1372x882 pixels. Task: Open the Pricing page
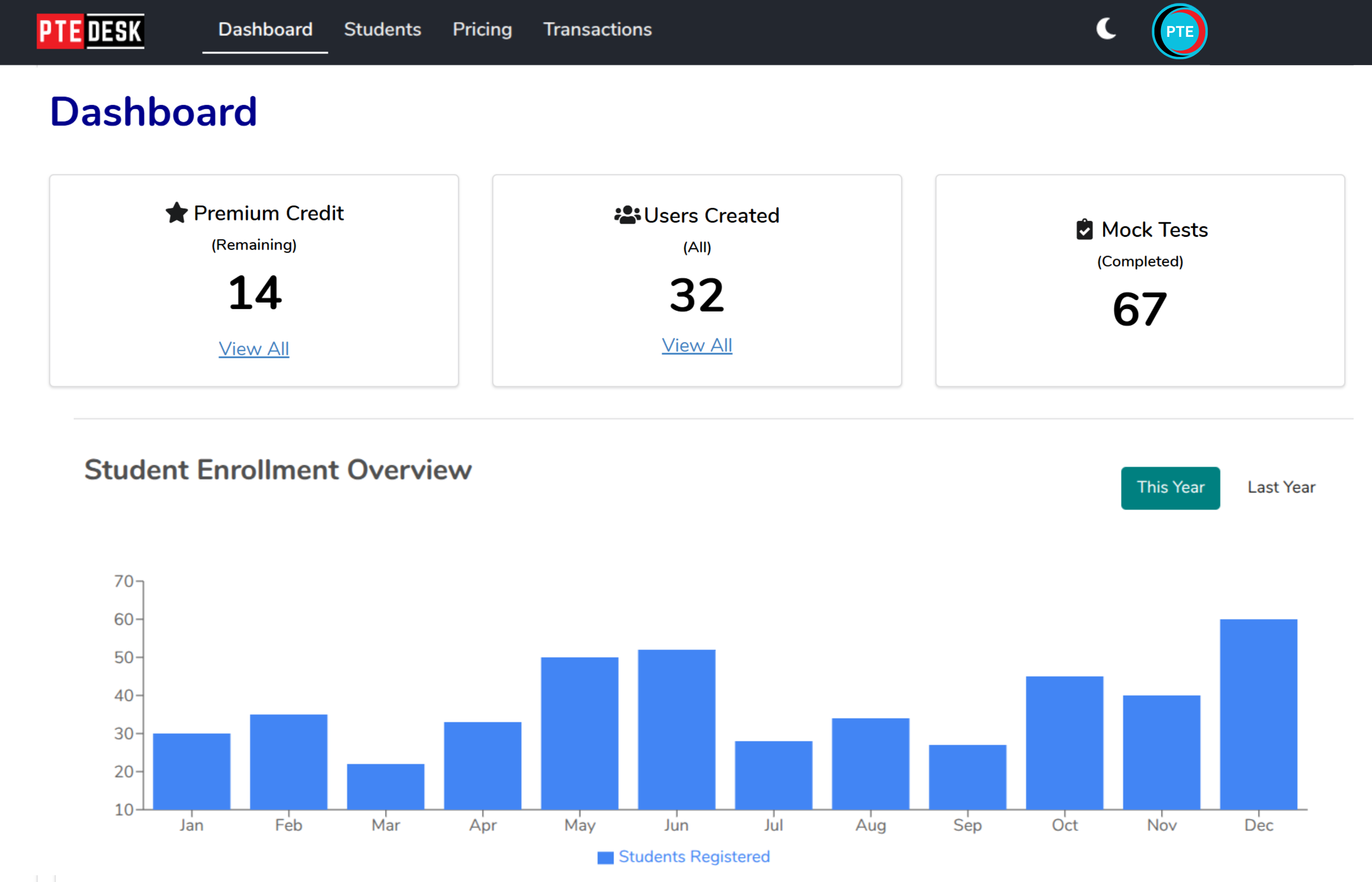pyautogui.click(x=482, y=30)
